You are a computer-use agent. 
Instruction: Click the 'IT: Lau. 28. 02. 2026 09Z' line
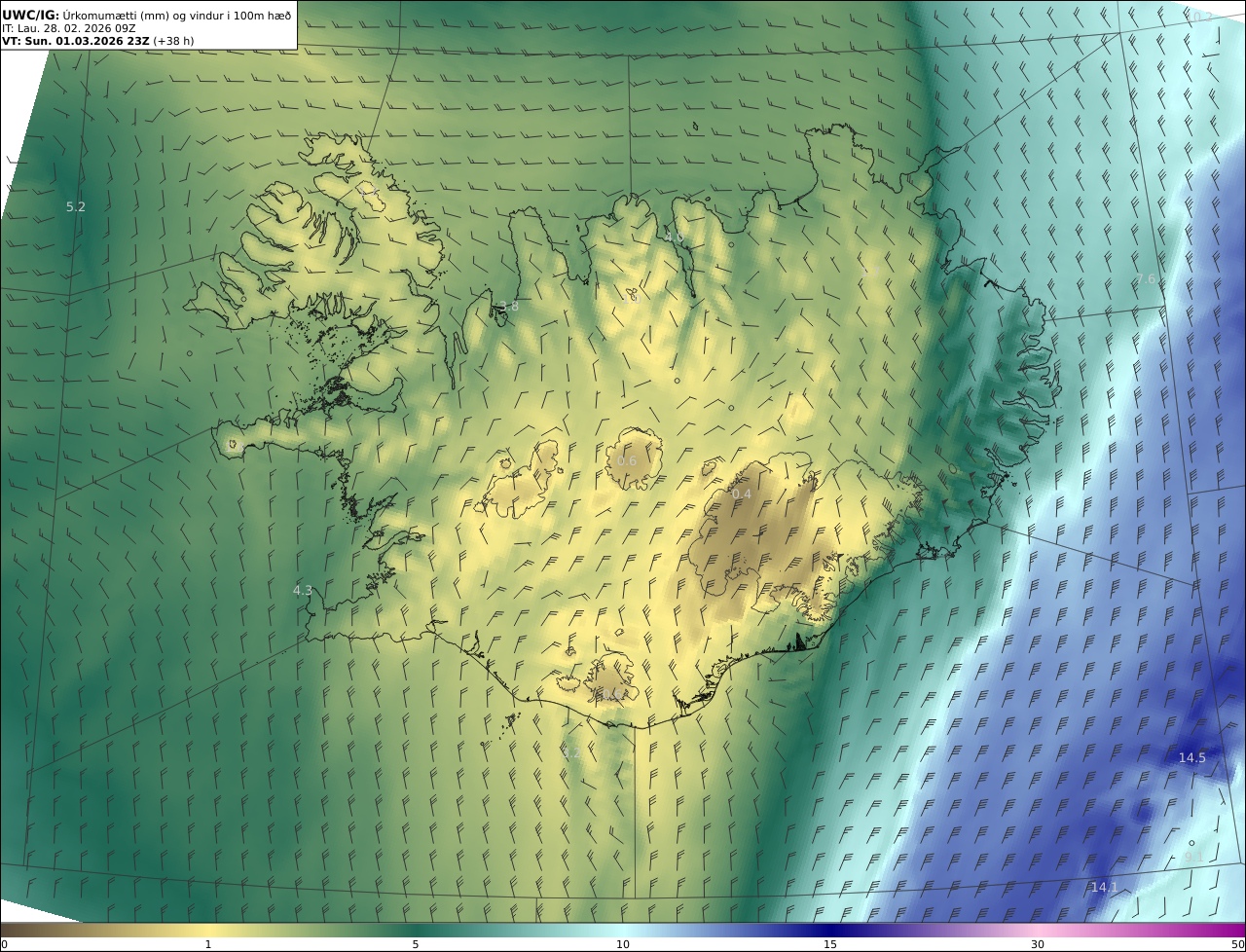[68, 28]
